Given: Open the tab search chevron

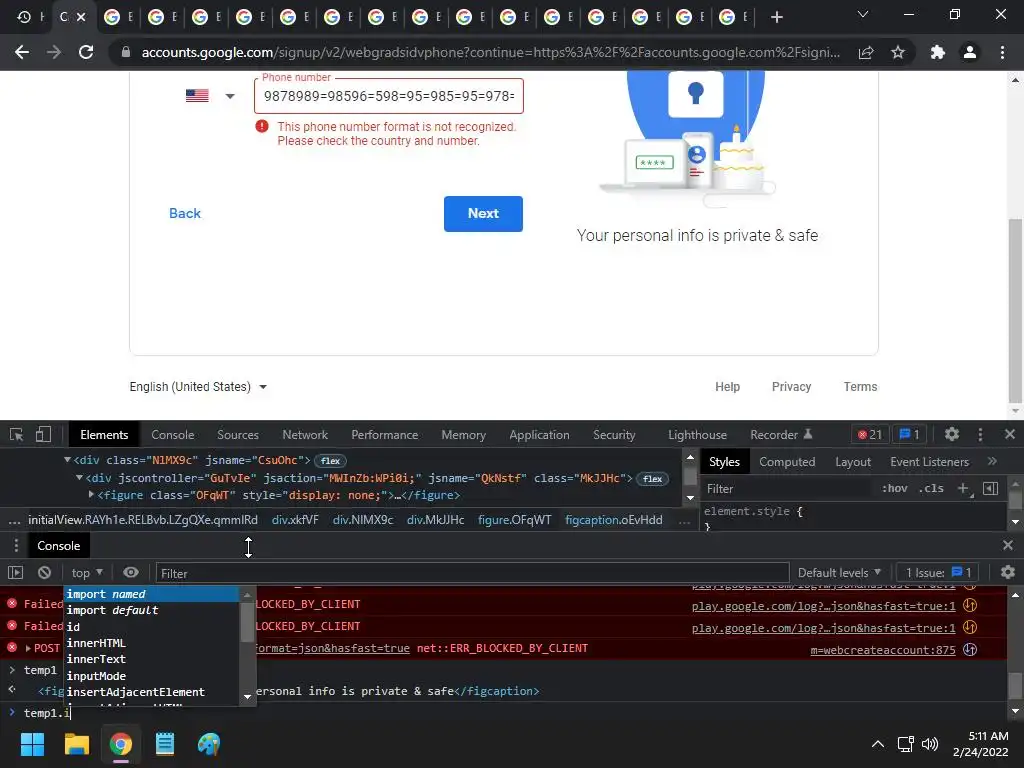Looking at the screenshot, I should coord(863,14).
